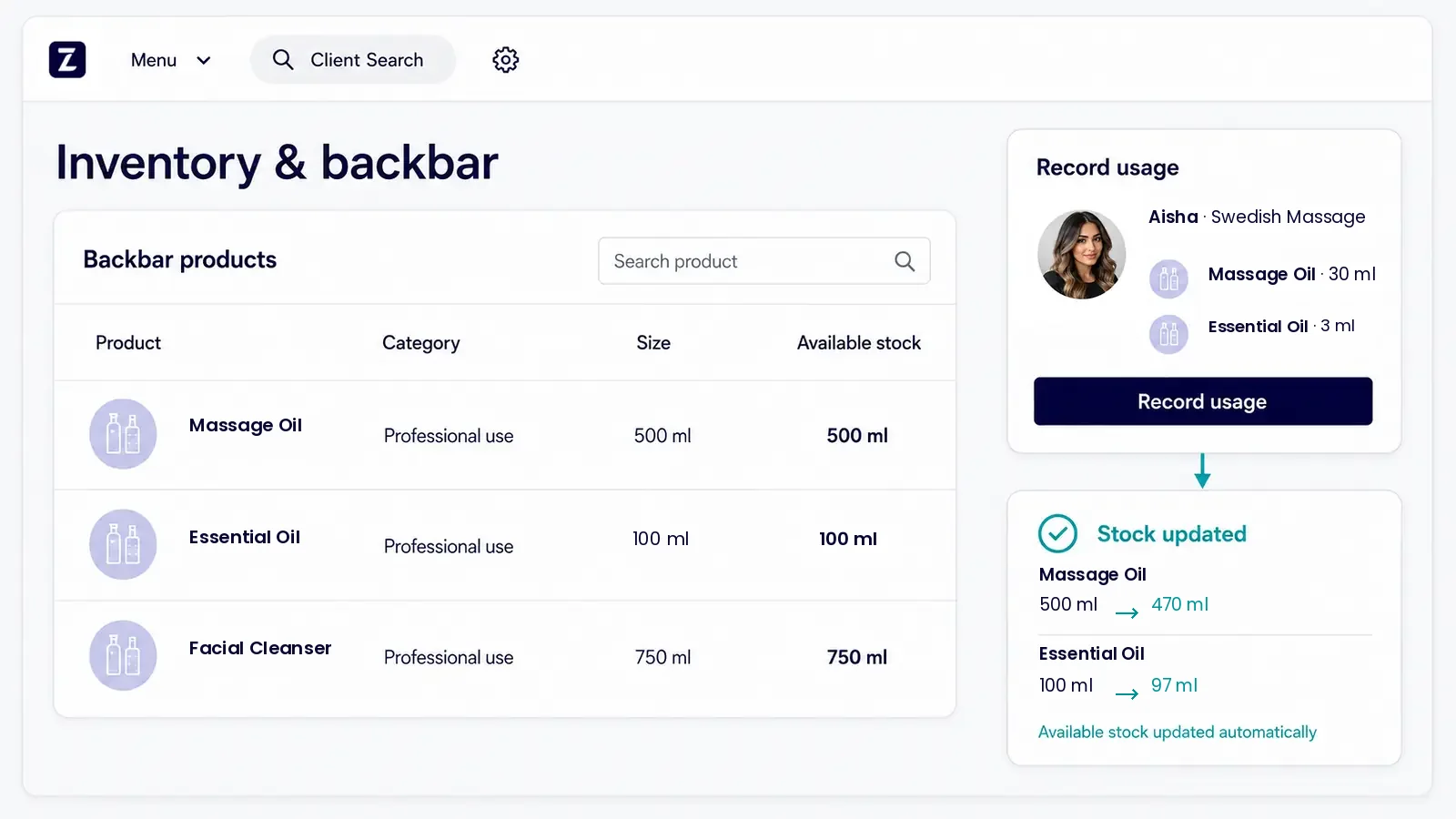Click Massage Oil's Professional use category
The width and height of the screenshot is (1456, 819).
click(449, 436)
